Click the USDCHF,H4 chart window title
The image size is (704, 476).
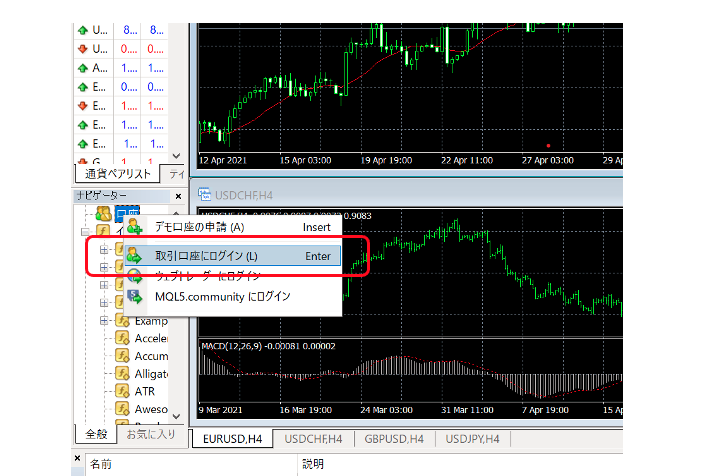[244, 195]
